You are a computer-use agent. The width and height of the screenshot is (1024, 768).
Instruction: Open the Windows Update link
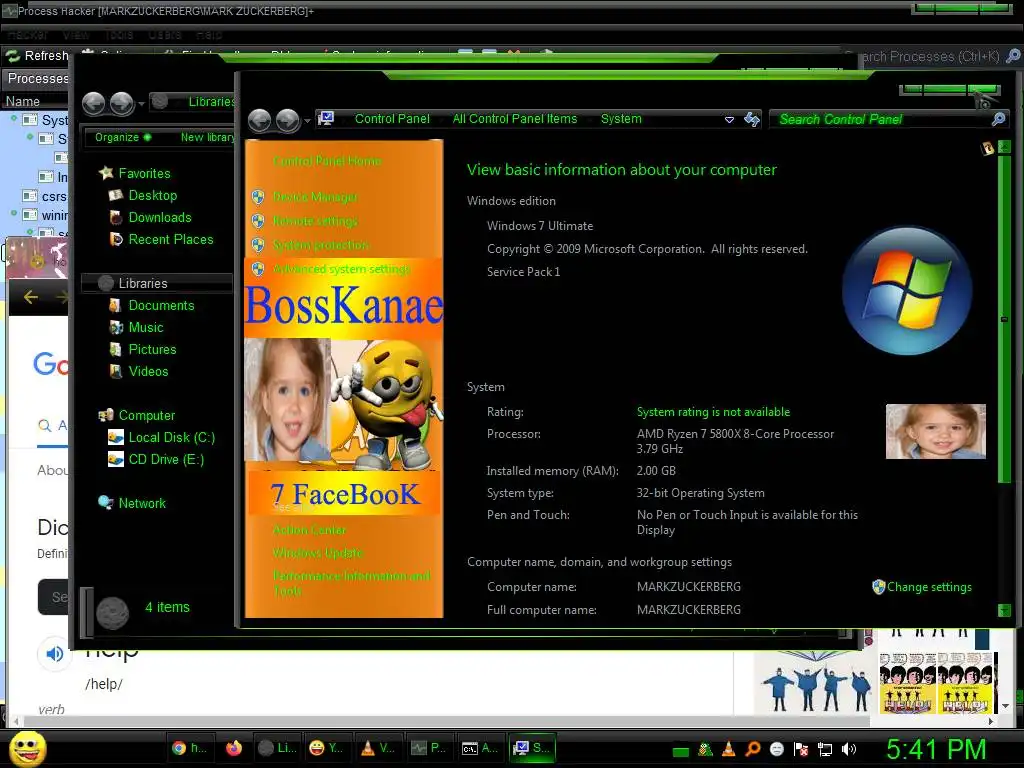[317, 552]
